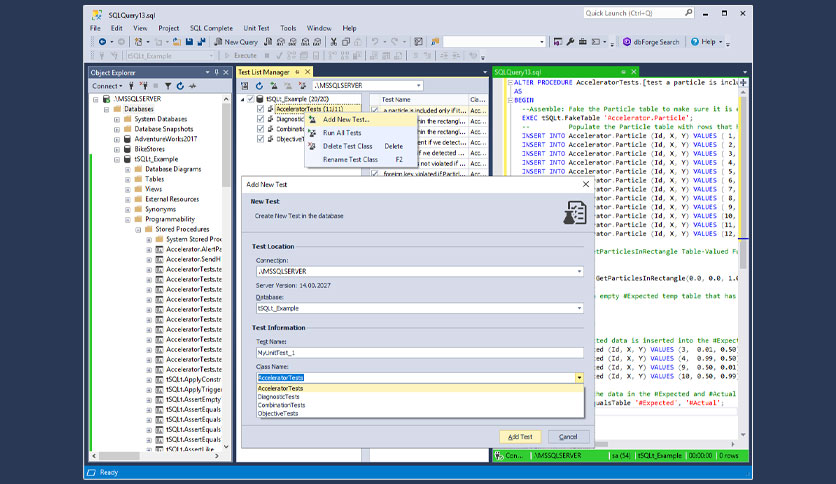The height and width of the screenshot is (484, 836).
Task: Click the Test Name input field
Action: (420, 353)
